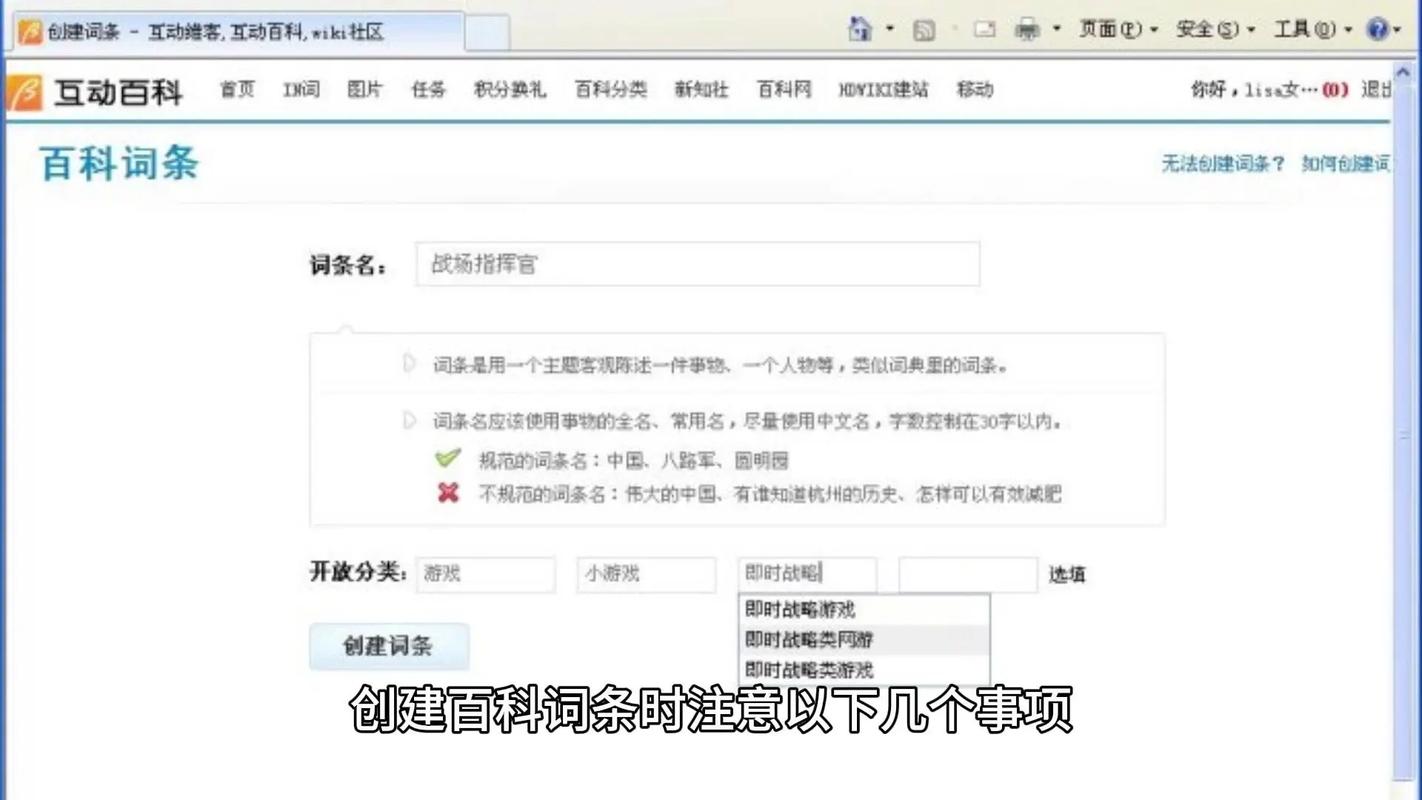Open the print options dropdown arrow
This screenshot has height=800, width=1422.
(1057, 29)
